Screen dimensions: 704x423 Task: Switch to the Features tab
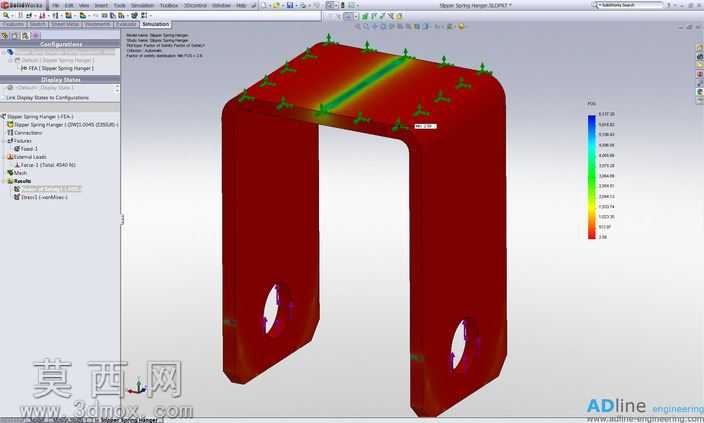(x=13, y=24)
